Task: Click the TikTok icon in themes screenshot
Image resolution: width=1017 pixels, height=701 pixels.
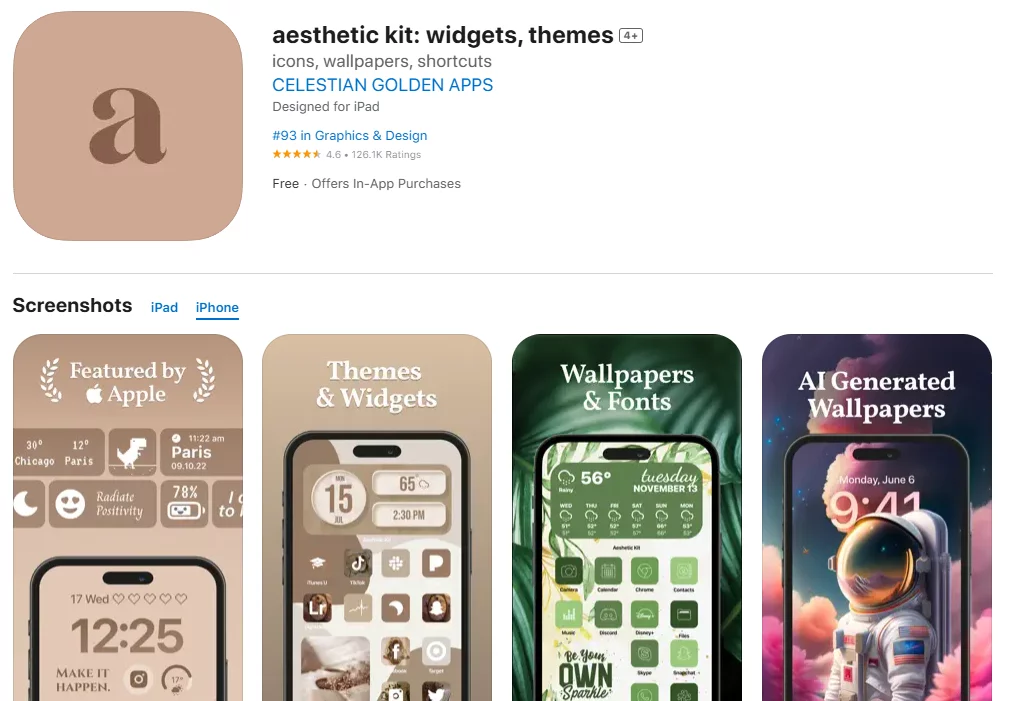Action: [357, 563]
